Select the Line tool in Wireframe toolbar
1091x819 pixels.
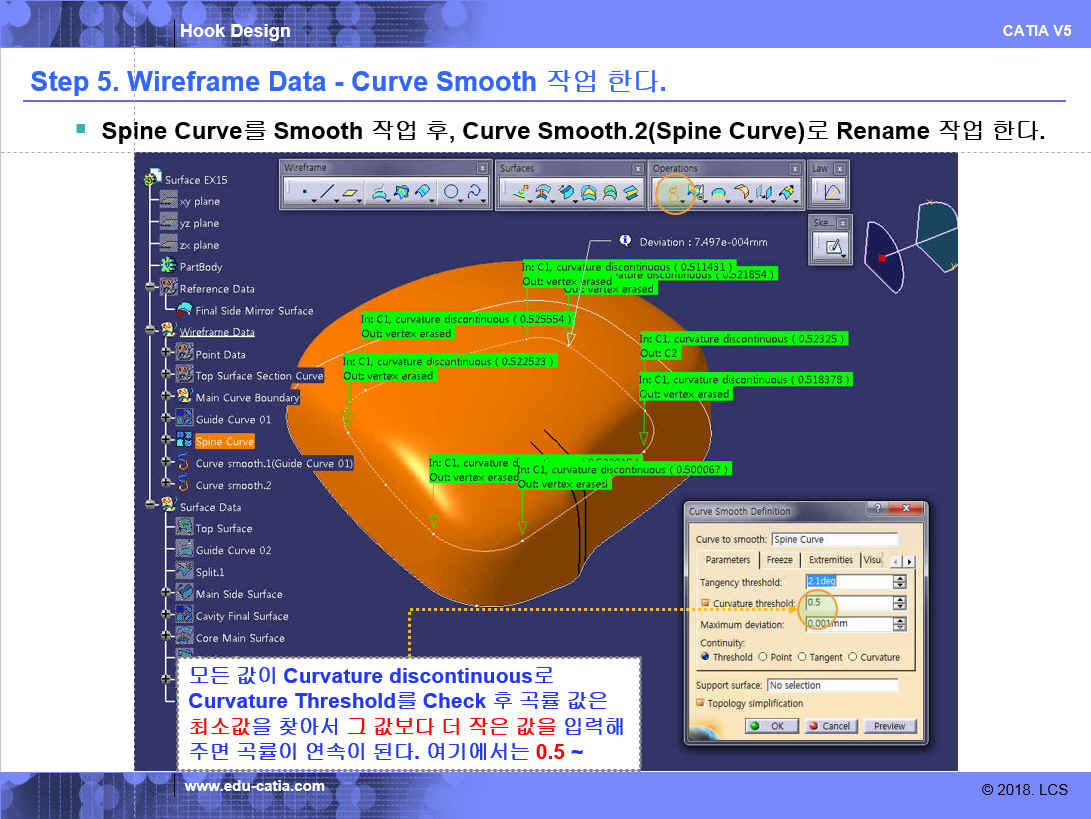coord(327,192)
